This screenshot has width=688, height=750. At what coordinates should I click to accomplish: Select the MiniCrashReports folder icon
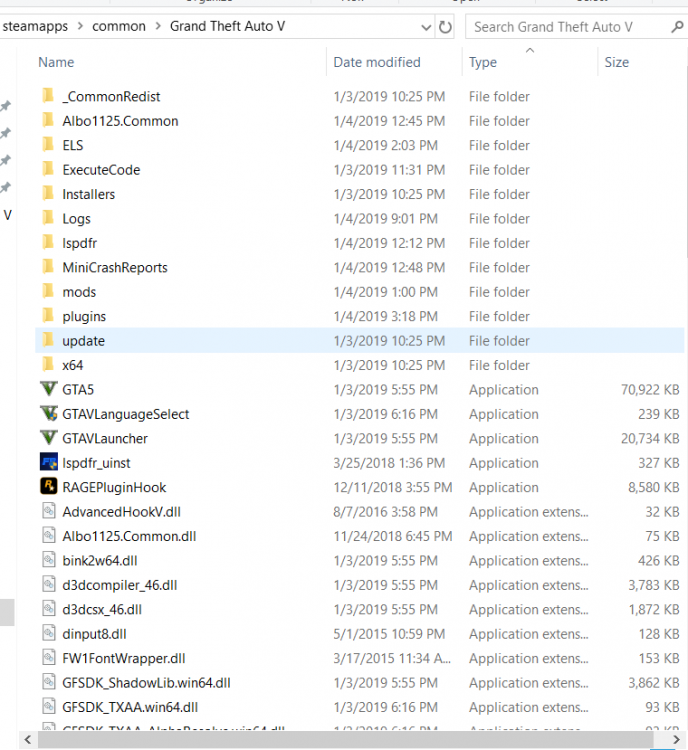[x=48, y=267]
